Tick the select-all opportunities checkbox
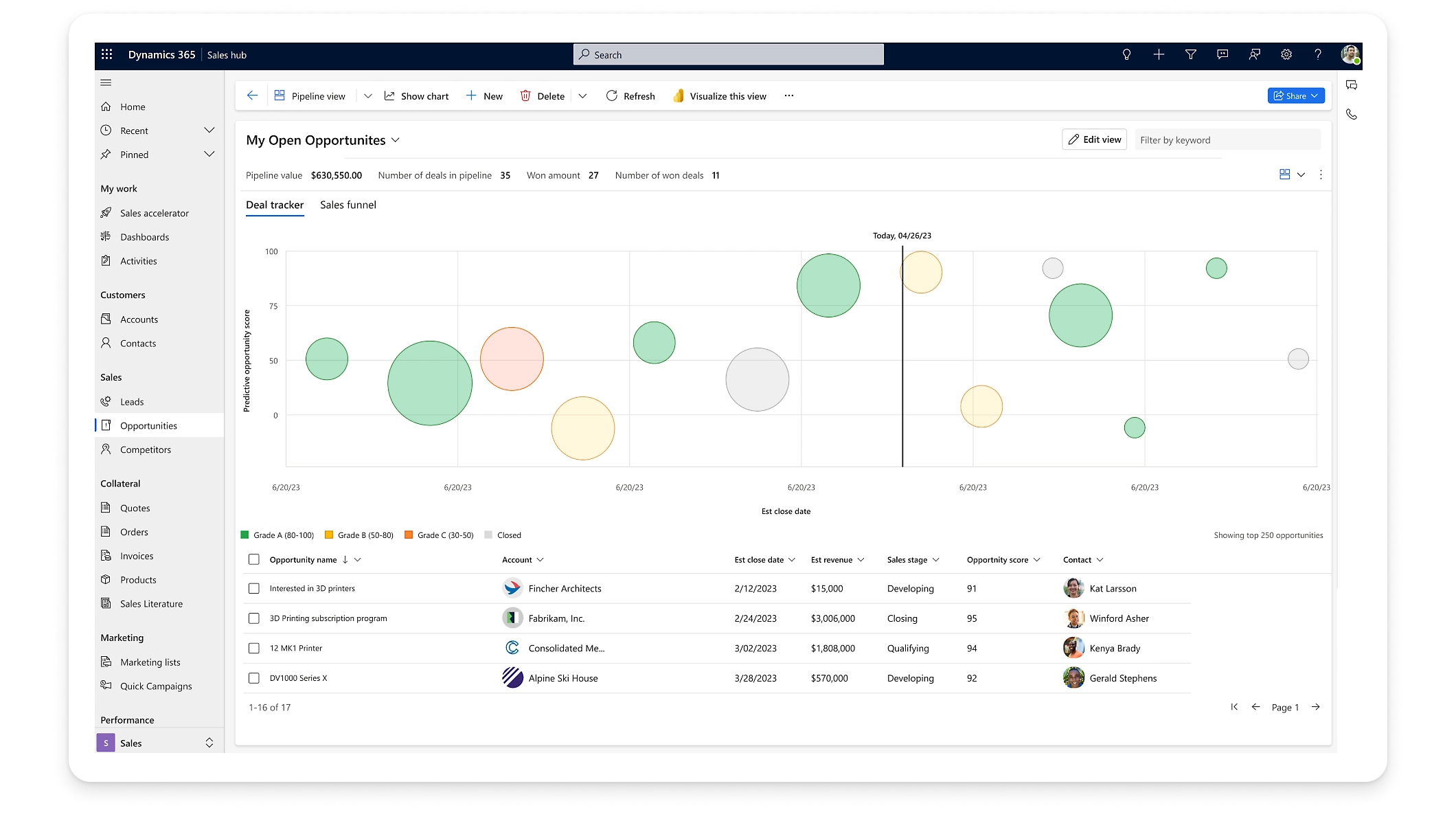1456x819 pixels. point(254,560)
